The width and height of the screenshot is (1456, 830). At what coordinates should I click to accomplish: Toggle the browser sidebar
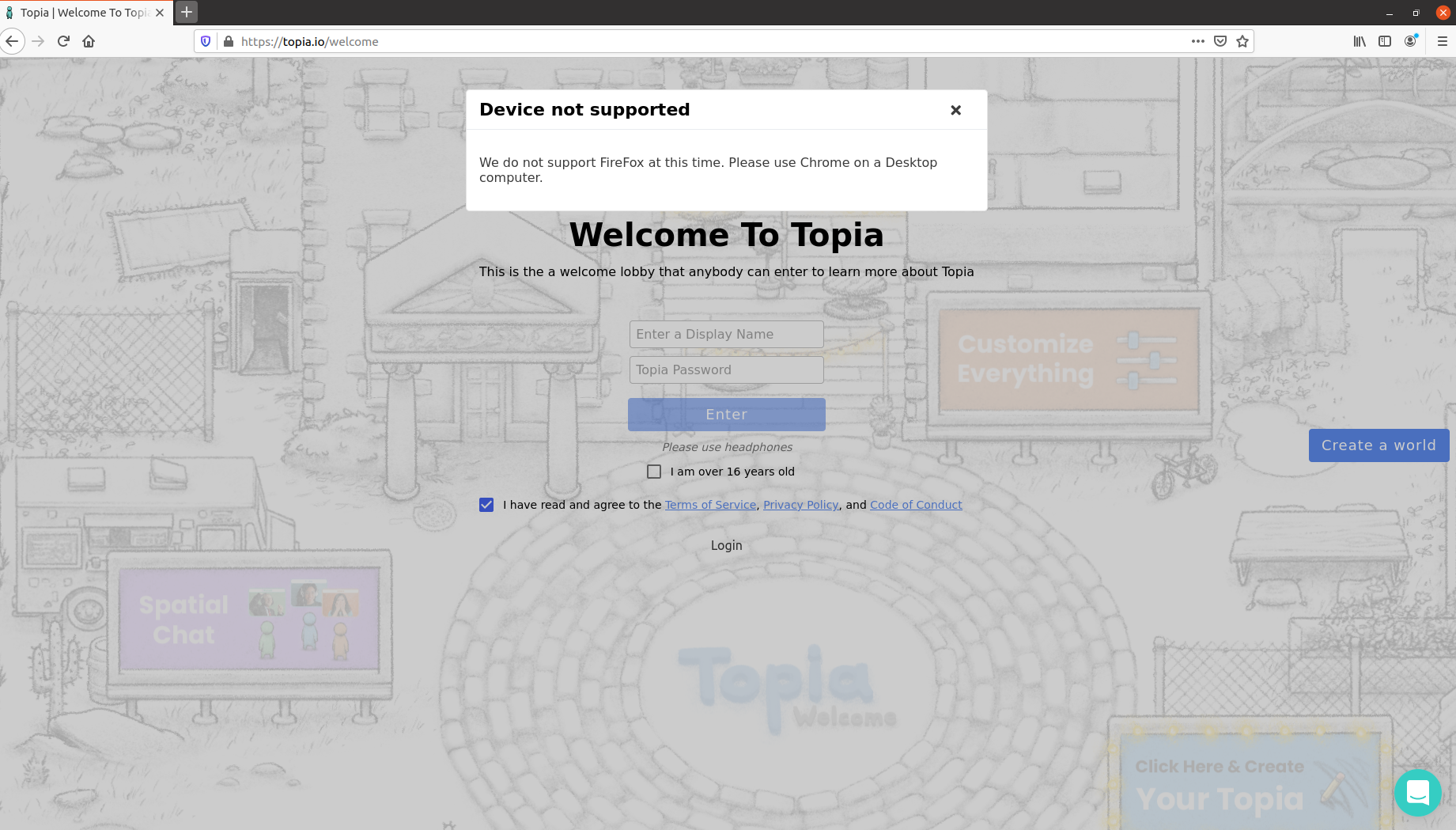1384,41
